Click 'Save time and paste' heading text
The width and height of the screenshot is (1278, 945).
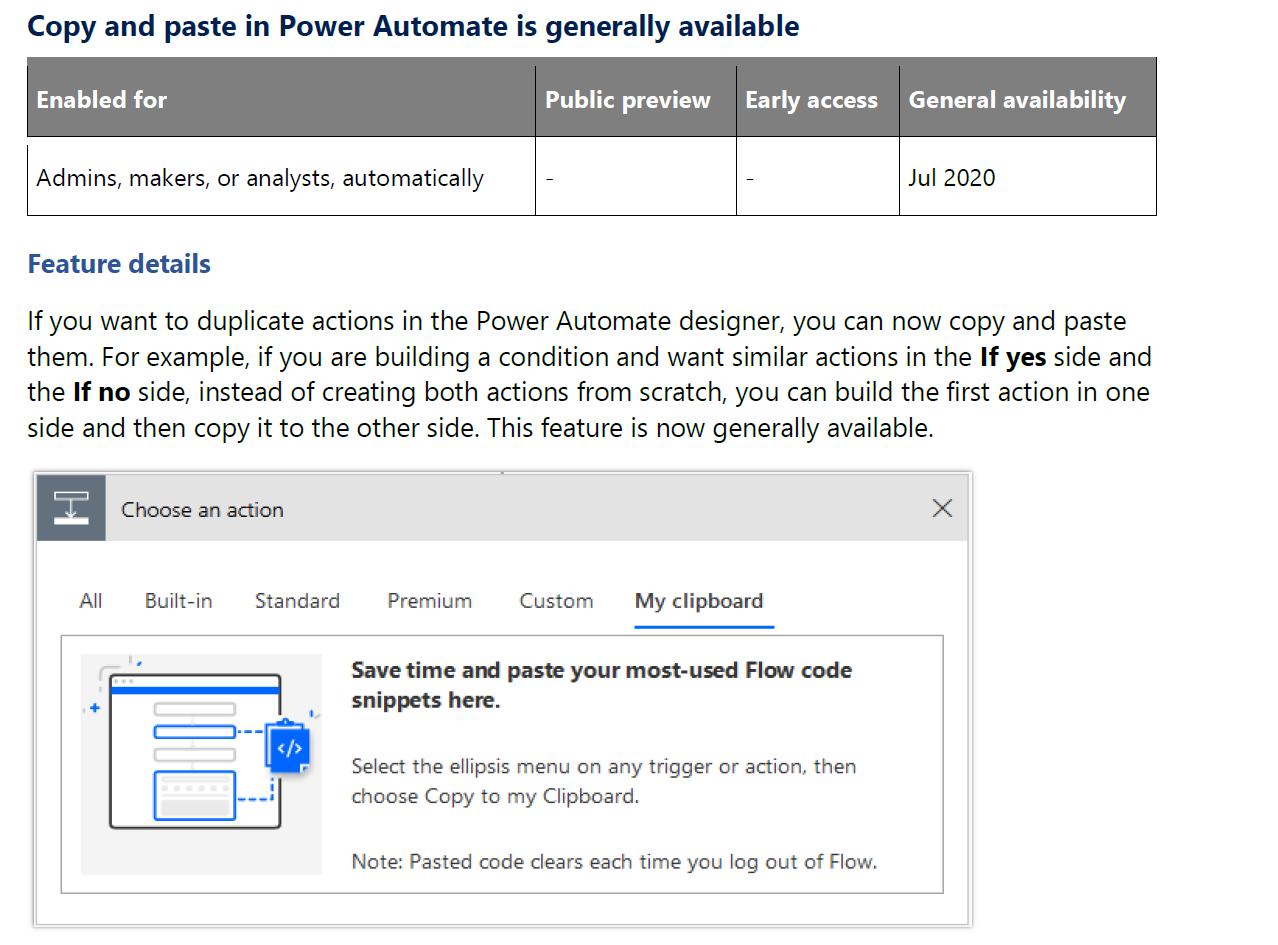pos(601,685)
